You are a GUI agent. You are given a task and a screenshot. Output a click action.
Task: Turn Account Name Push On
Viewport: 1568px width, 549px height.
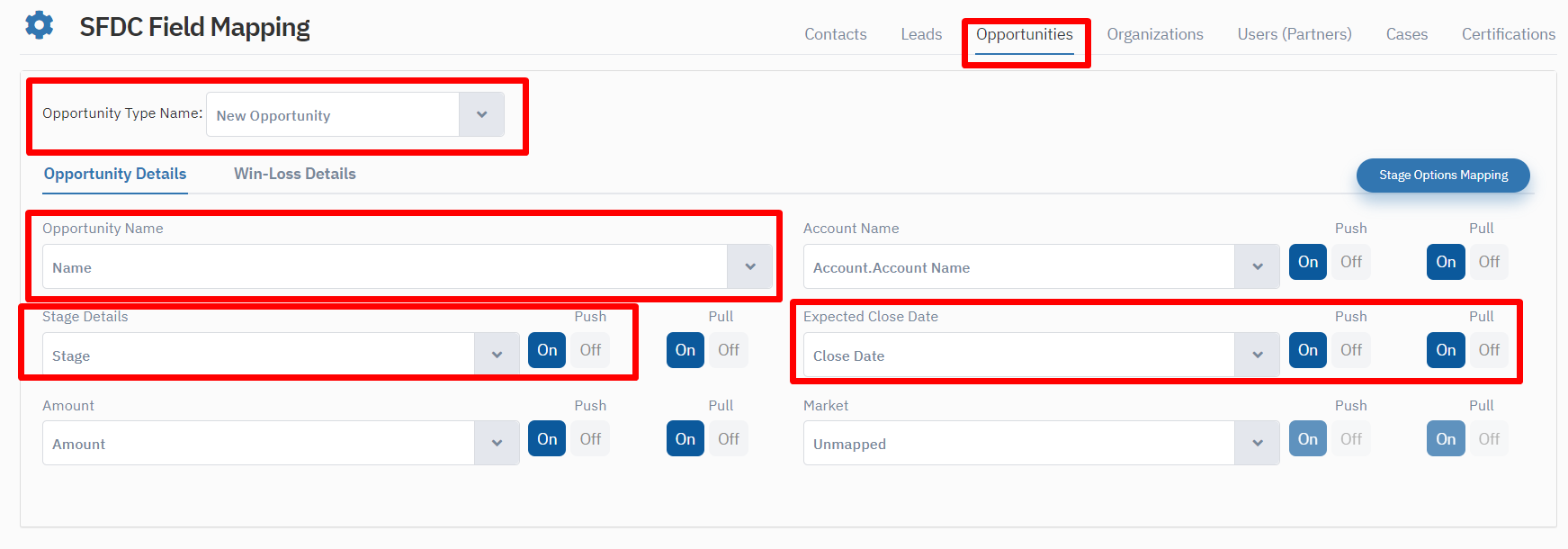click(x=1308, y=262)
